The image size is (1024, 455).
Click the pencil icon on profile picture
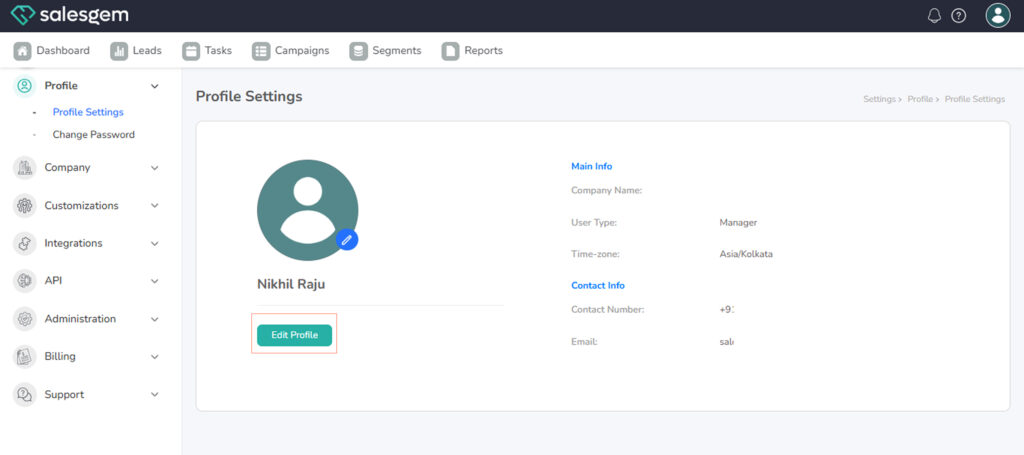[x=346, y=240]
